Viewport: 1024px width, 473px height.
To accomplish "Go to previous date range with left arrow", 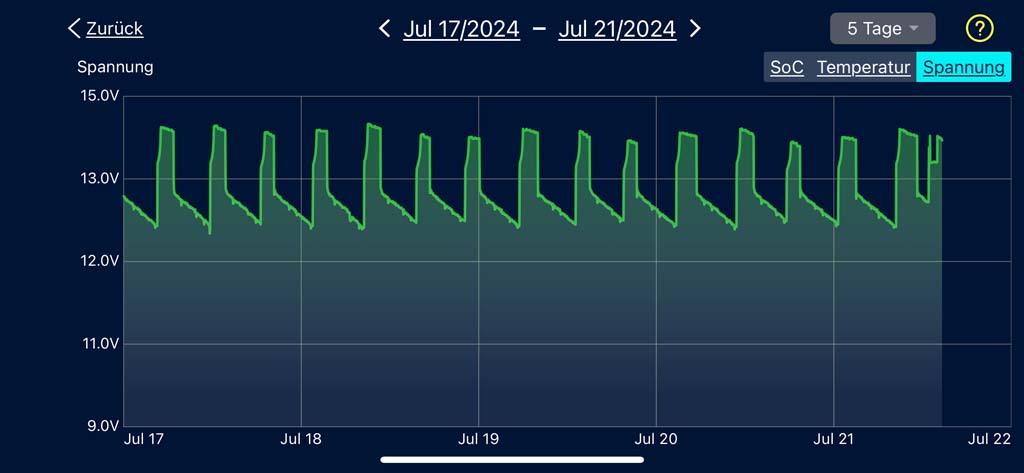I will [384, 28].
